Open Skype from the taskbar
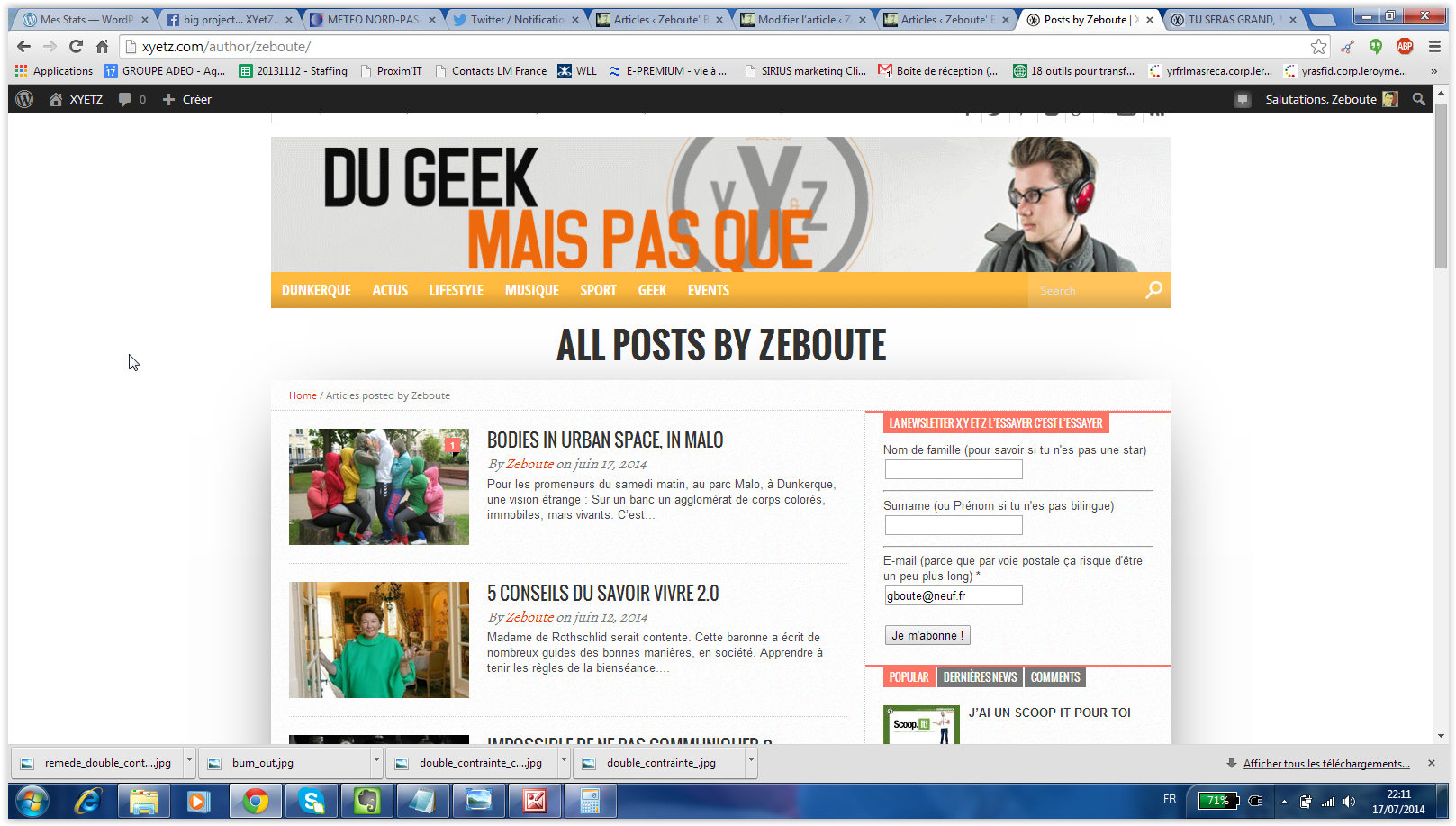The width and height of the screenshot is (1456, 826). pyautogui.click(x=312, y=801)
